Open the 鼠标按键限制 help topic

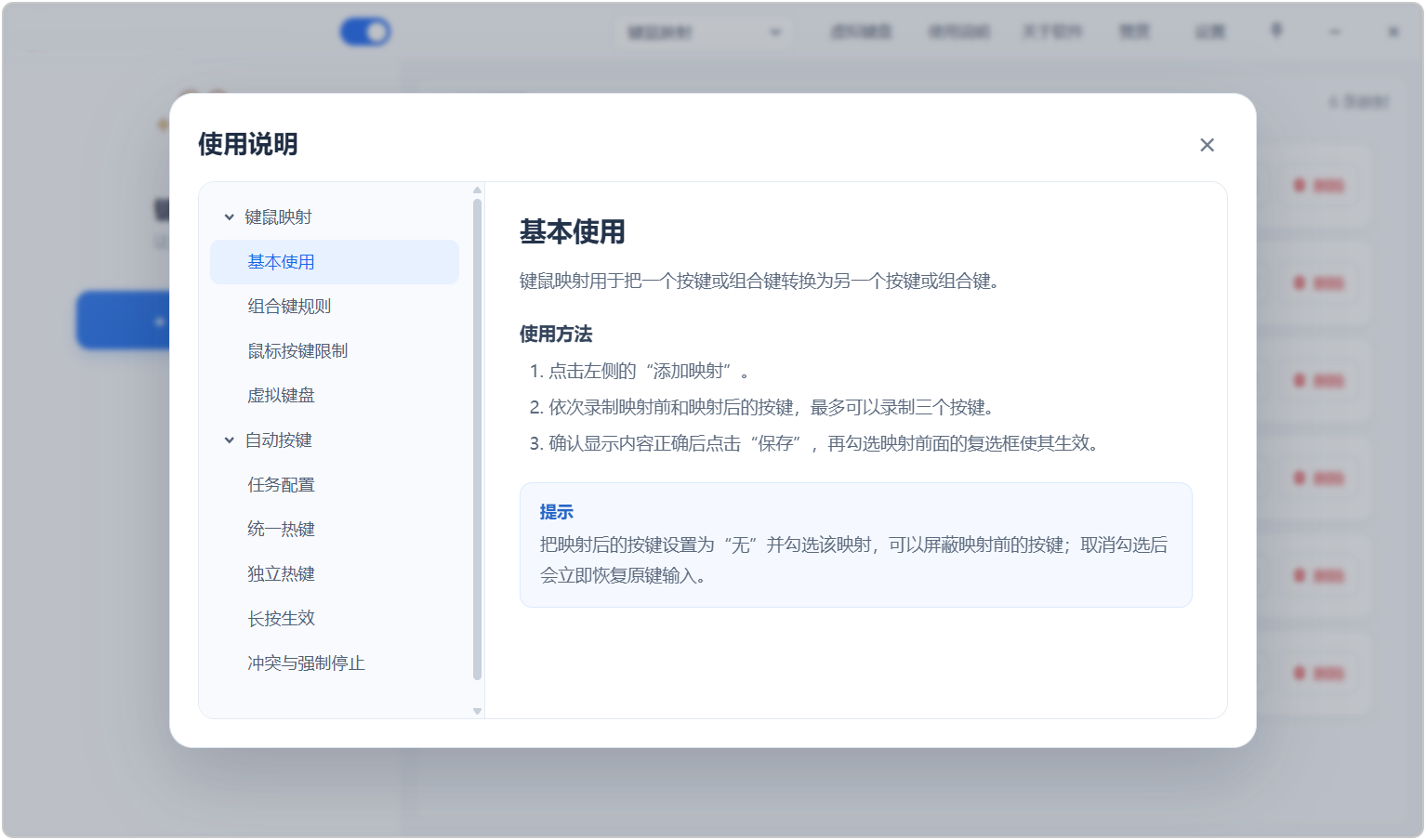click(x=335, y=351)
